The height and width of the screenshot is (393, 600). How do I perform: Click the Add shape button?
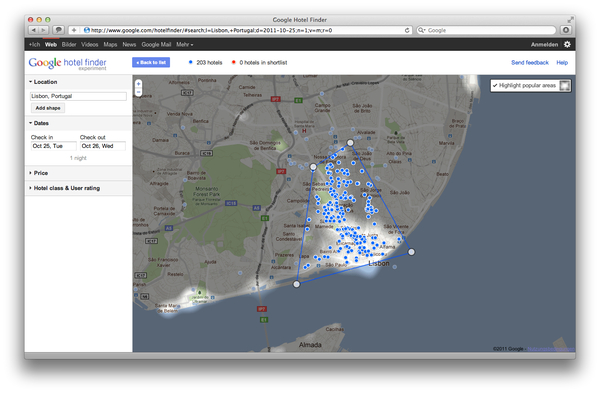click(x=48, y=108)
